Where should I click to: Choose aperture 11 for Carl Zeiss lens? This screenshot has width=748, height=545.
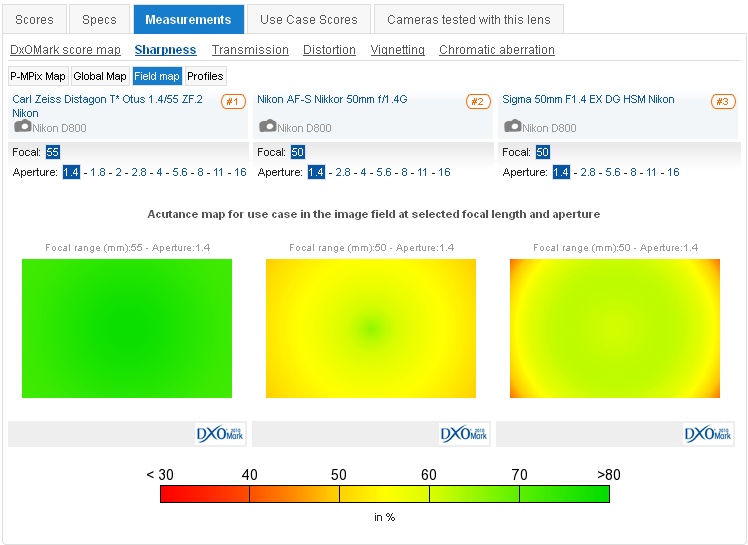218,172
